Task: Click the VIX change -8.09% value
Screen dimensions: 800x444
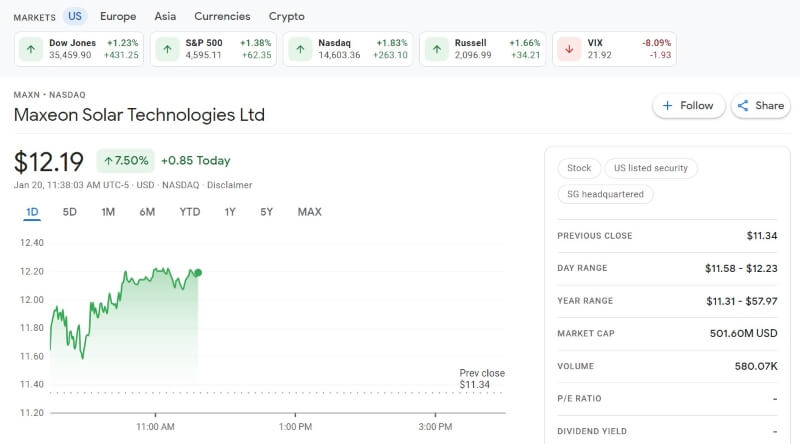Action: pyautogui.click(x=657, y=43)
